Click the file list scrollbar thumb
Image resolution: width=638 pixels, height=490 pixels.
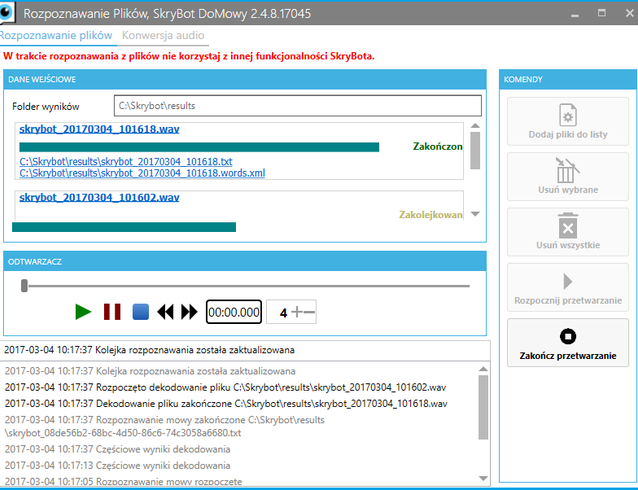[475, 150]
